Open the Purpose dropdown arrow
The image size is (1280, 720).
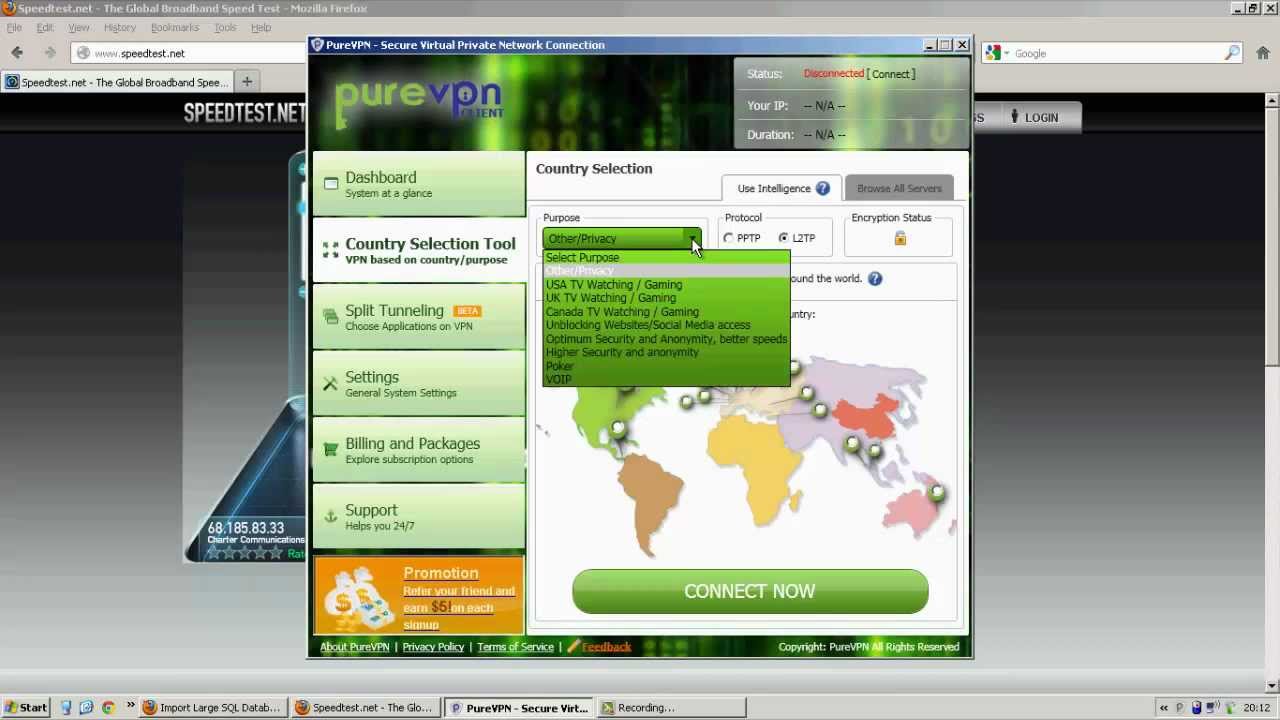(692, 238)
